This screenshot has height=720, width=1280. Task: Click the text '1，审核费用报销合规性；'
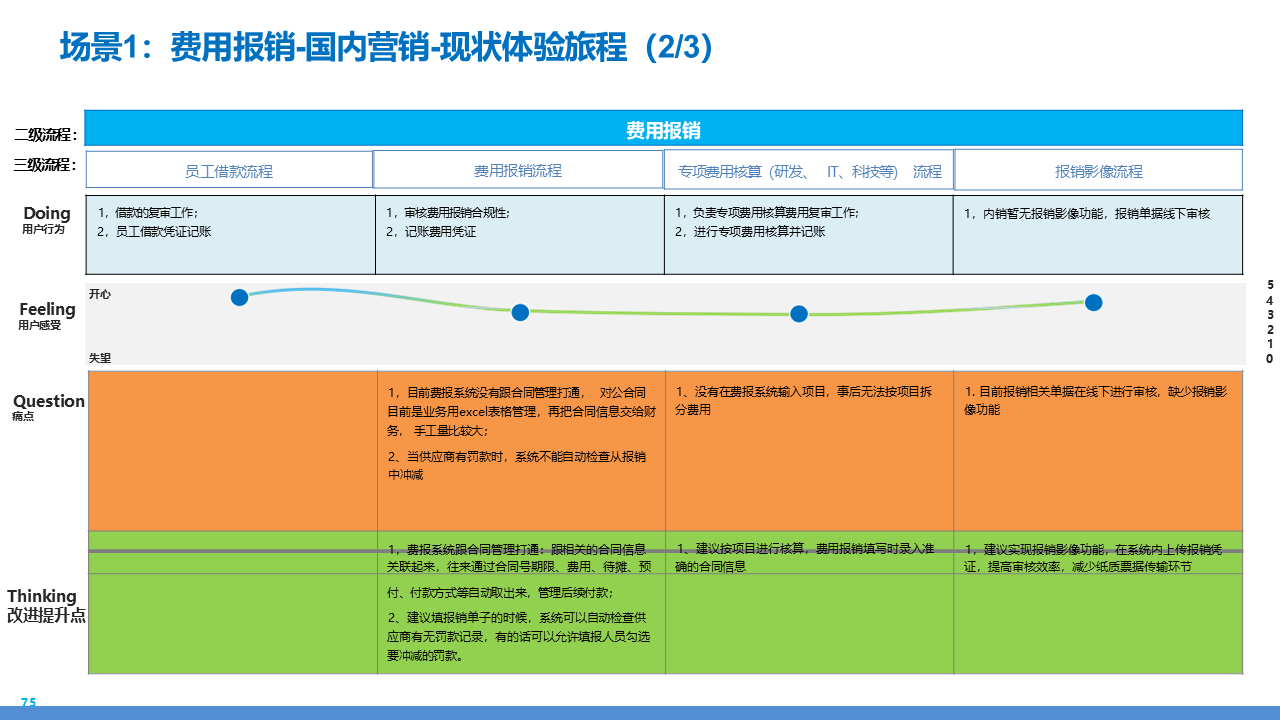[x=447, y=212]
